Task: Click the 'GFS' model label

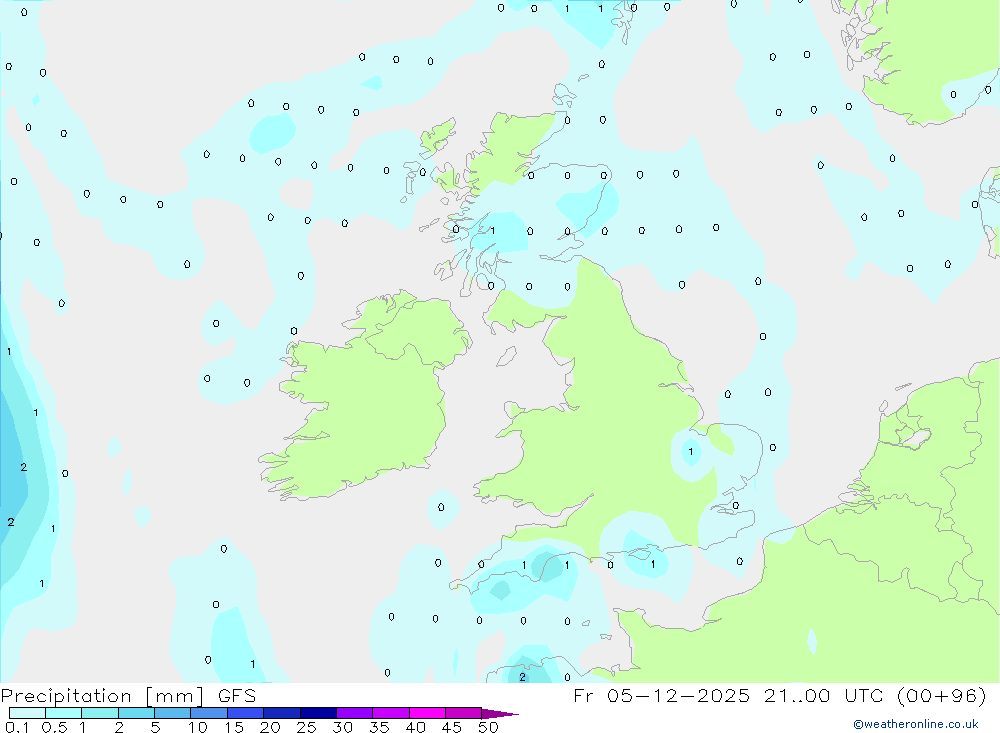Action: click(237, 695)
